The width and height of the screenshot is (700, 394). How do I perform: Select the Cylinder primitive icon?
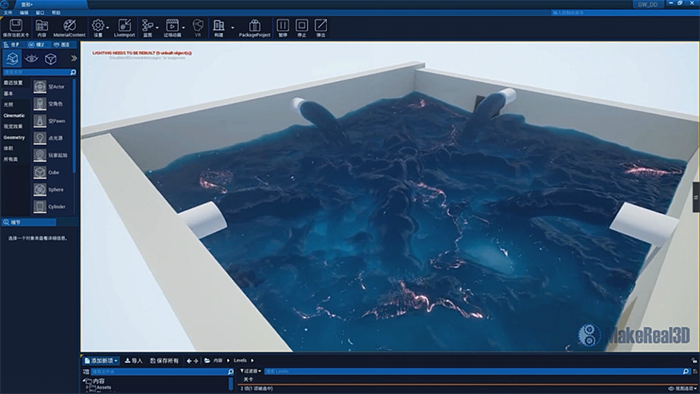click(40, 207)
